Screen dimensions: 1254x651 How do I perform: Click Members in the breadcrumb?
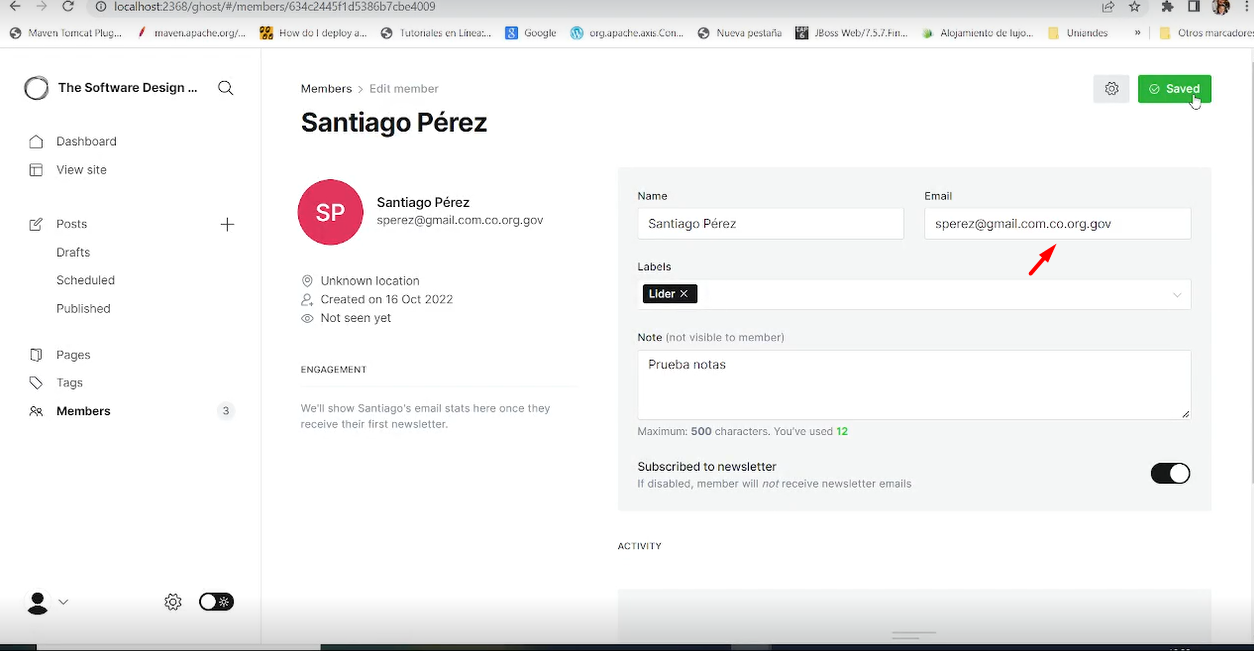click(326, 88)
